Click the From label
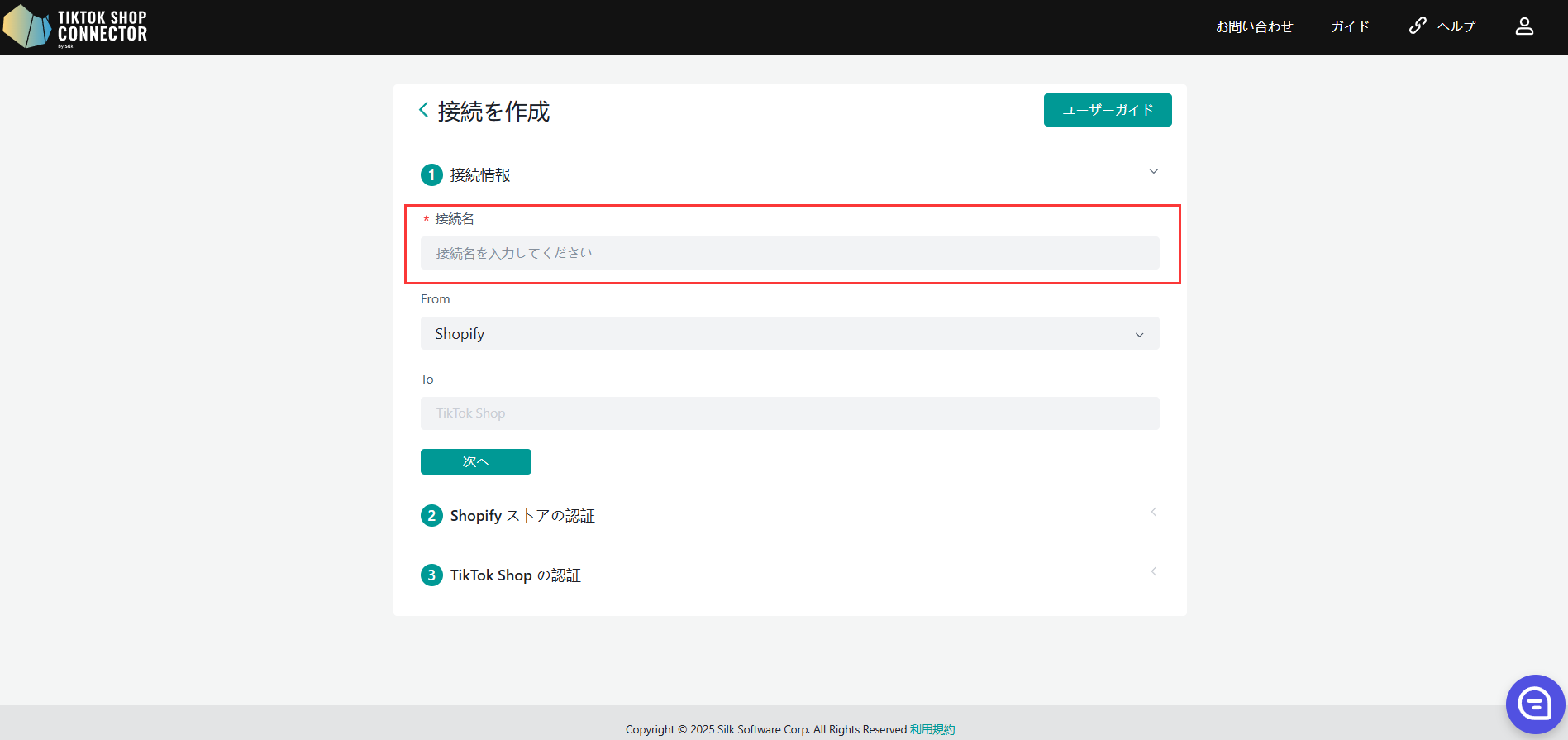Screen dimensions: 1568x740 (436, 299)
